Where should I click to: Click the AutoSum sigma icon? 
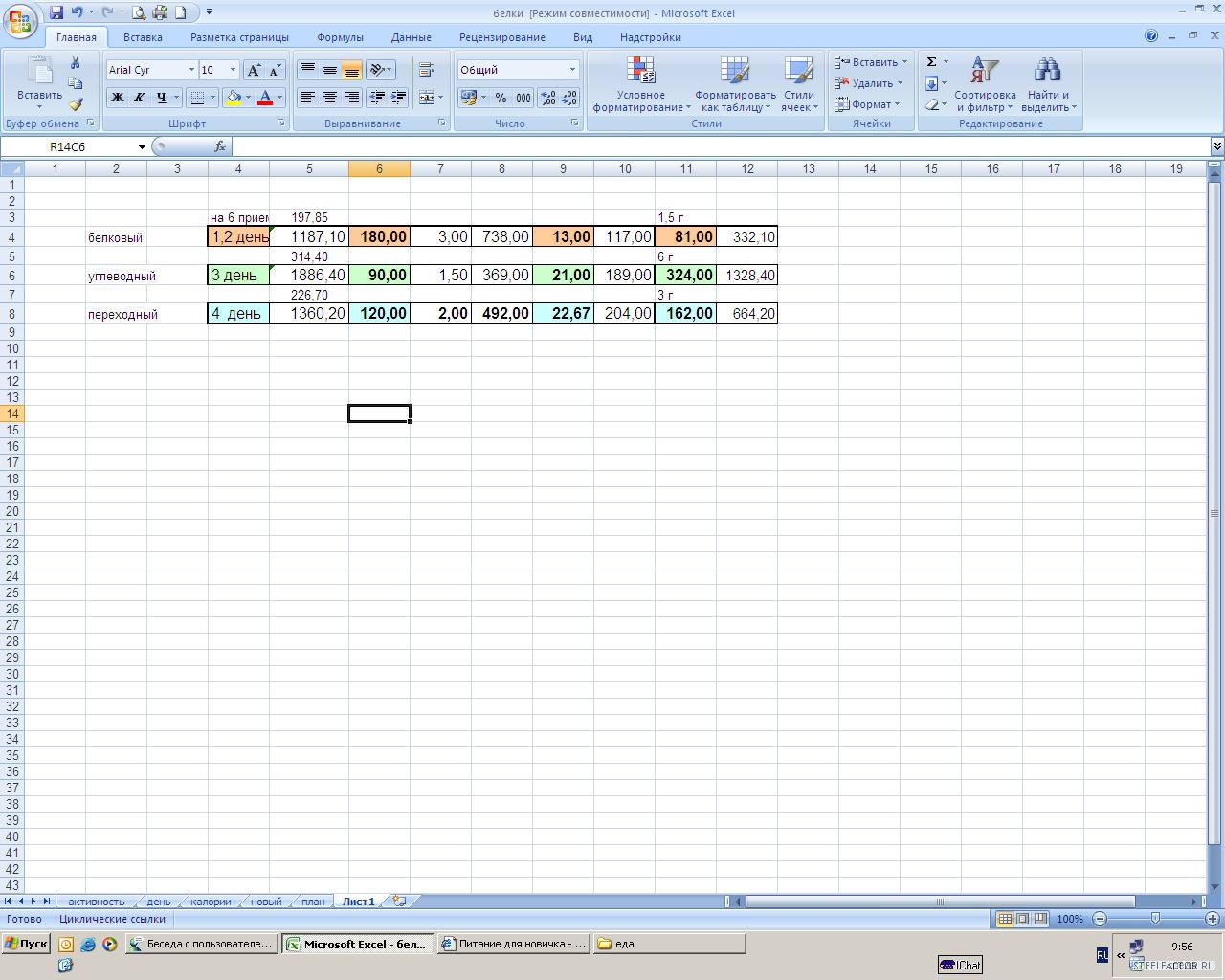[931, 62]
